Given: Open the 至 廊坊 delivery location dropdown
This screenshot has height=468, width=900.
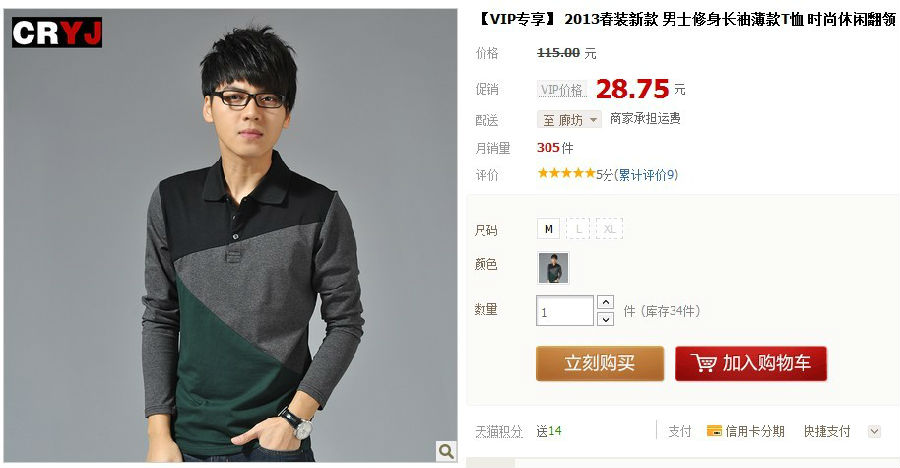Looking at the screenshot, I should point(569,119).
